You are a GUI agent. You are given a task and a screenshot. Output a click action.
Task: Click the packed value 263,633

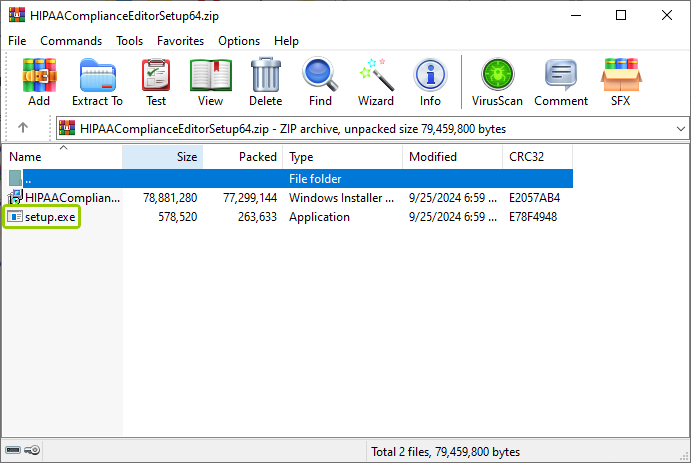click(x=257, y=217)
